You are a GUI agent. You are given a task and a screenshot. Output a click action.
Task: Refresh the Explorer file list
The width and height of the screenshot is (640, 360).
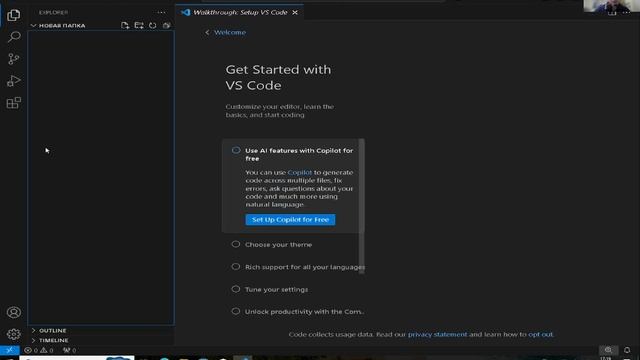click(x=153, y=25)
